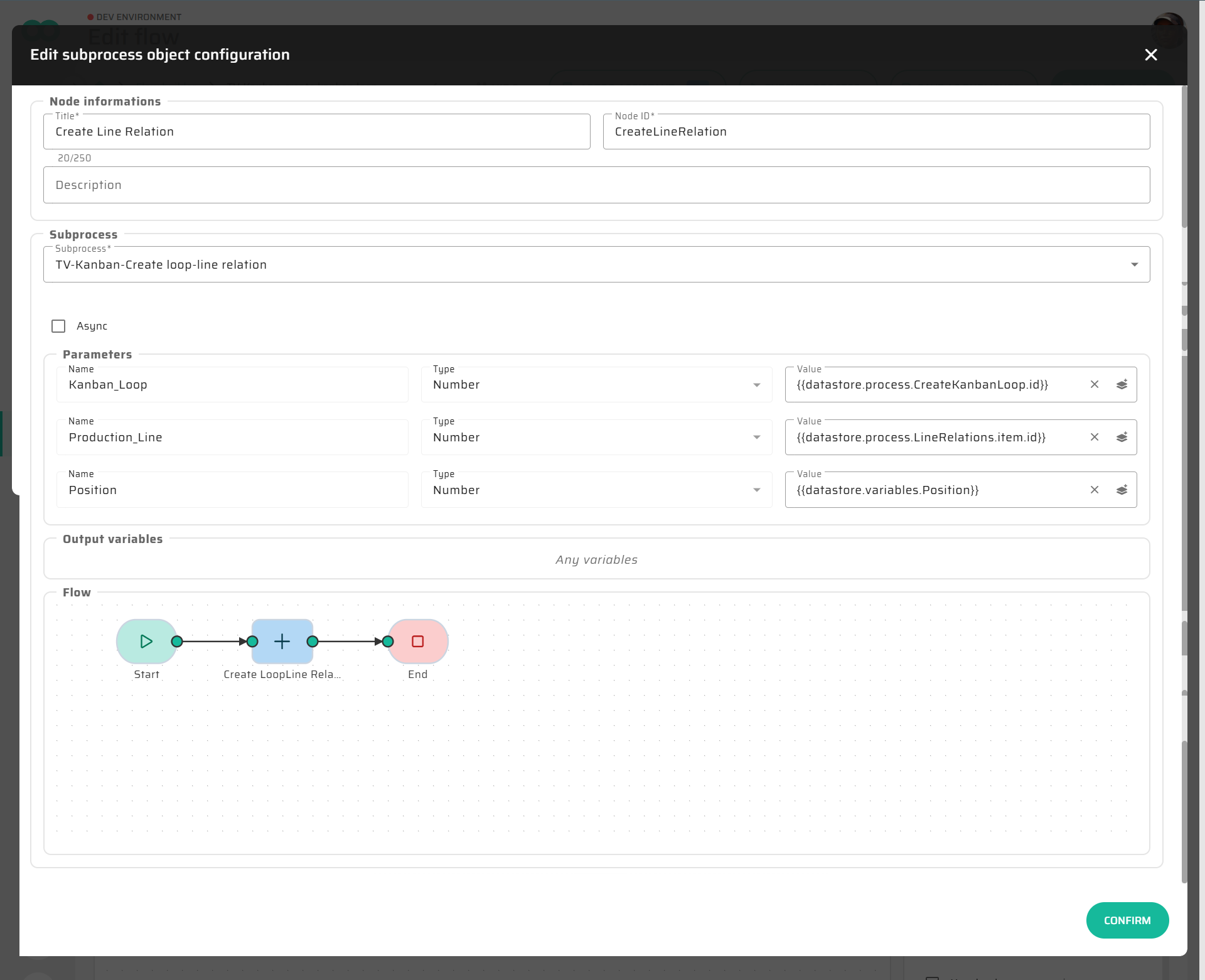Clear the Position value field
Image resolution: width=1205 pixels, height=980 pixels.
tap(1095, 490)
